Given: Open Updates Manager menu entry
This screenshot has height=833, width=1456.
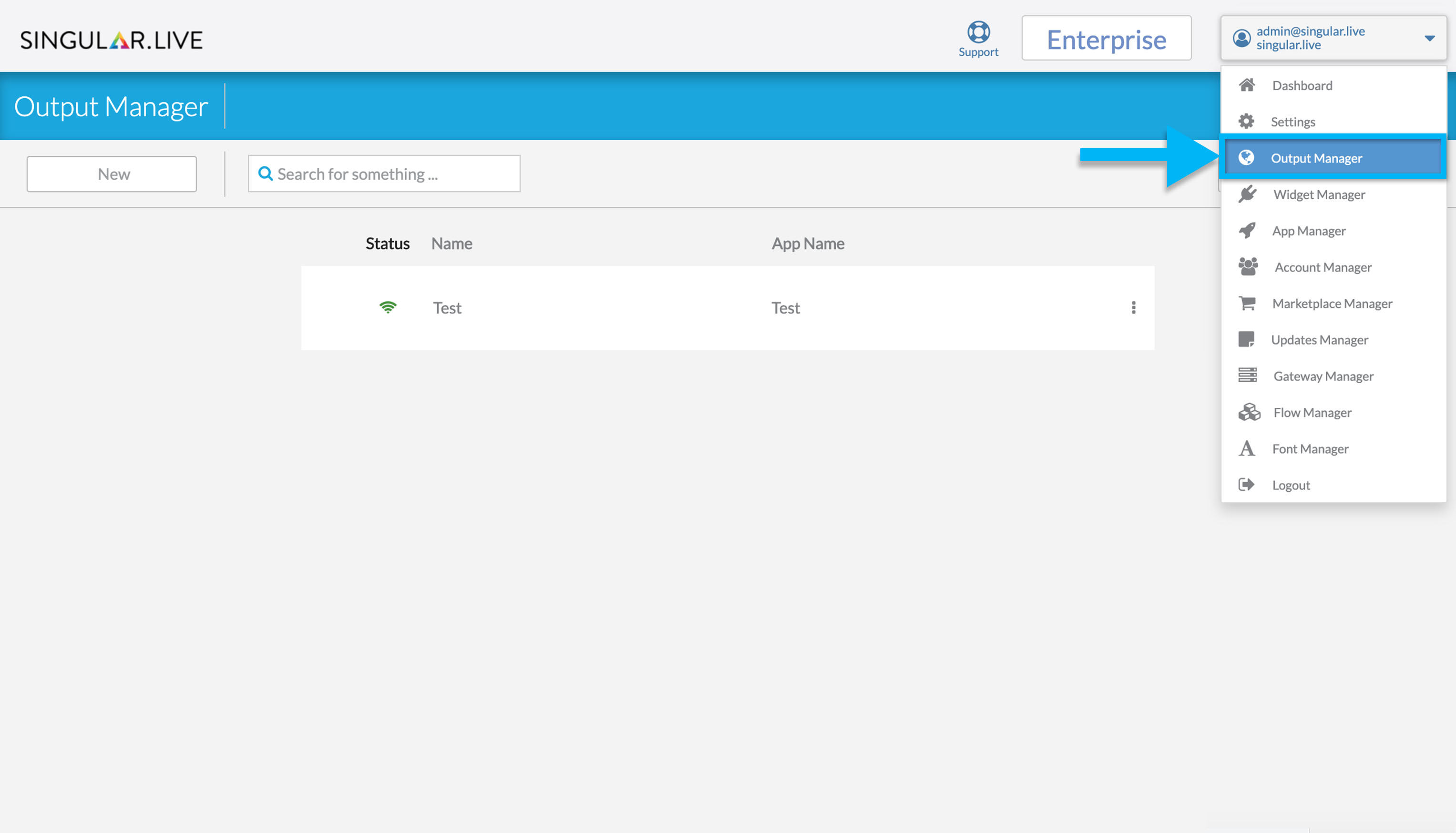Looking at the screenshot, I should (x=1333, y=340).
